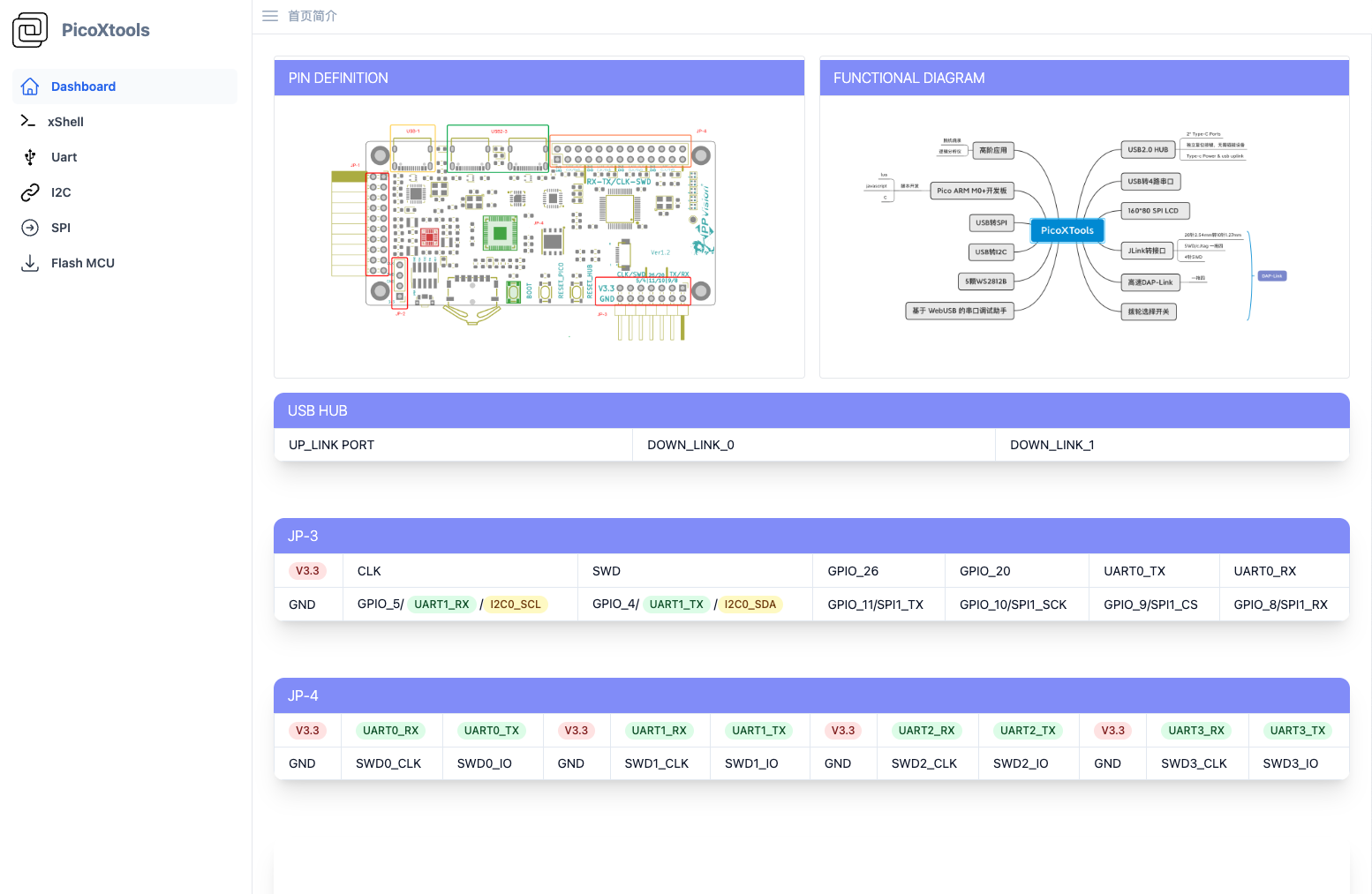The width and height of the screenshot is (1372, 894).
Task: Click the GND cell in JP-3
Action: (308, 605)
